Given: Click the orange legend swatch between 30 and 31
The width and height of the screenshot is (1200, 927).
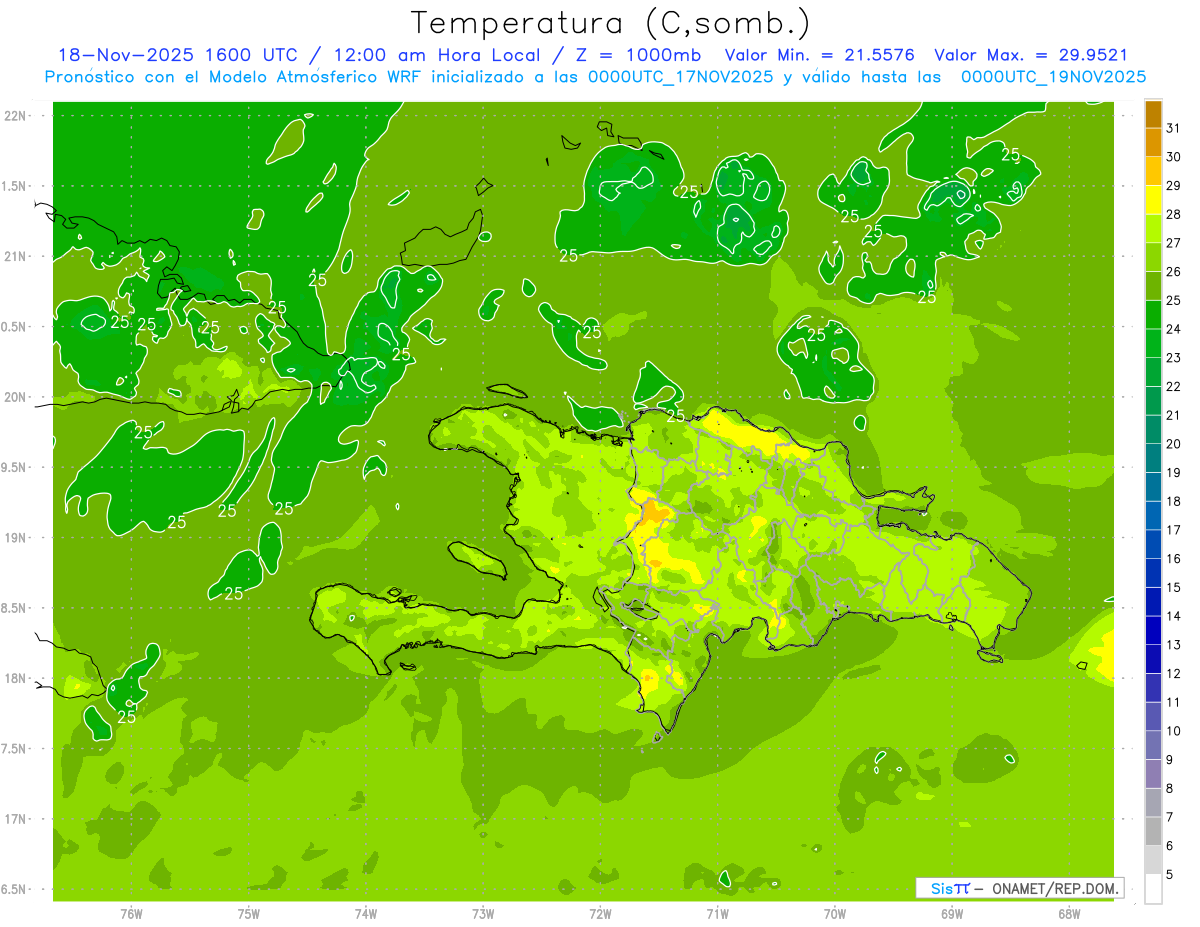Looking at the screenshot, I should (1153, 143).
